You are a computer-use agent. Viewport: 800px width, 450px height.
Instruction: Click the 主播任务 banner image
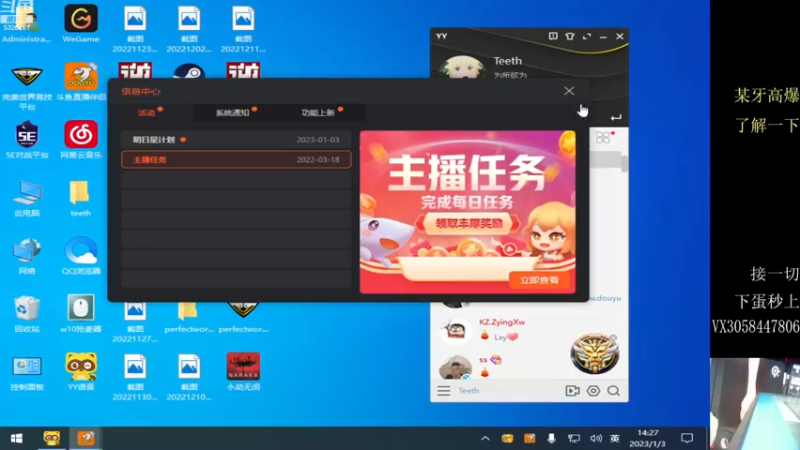467,212
